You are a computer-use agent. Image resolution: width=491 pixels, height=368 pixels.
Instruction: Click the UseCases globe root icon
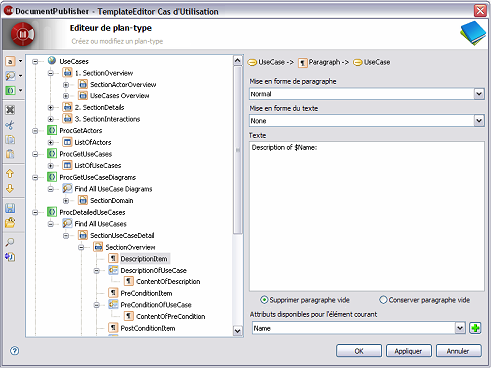click(x=52, y=61)
